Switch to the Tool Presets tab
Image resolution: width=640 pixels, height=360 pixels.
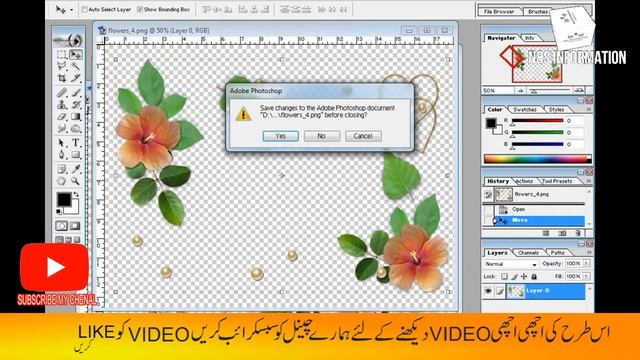click(x=557, y=181)
